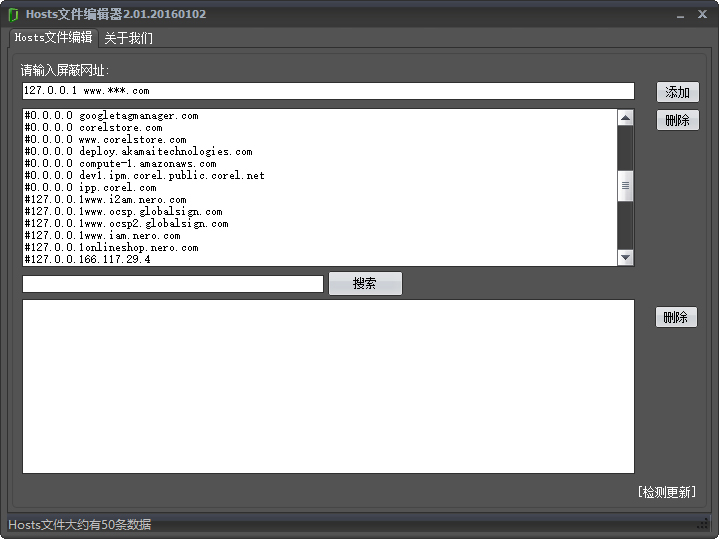Open the 关于我们 tab
Viewport: 719px width, 539px height.
point(128,38)
